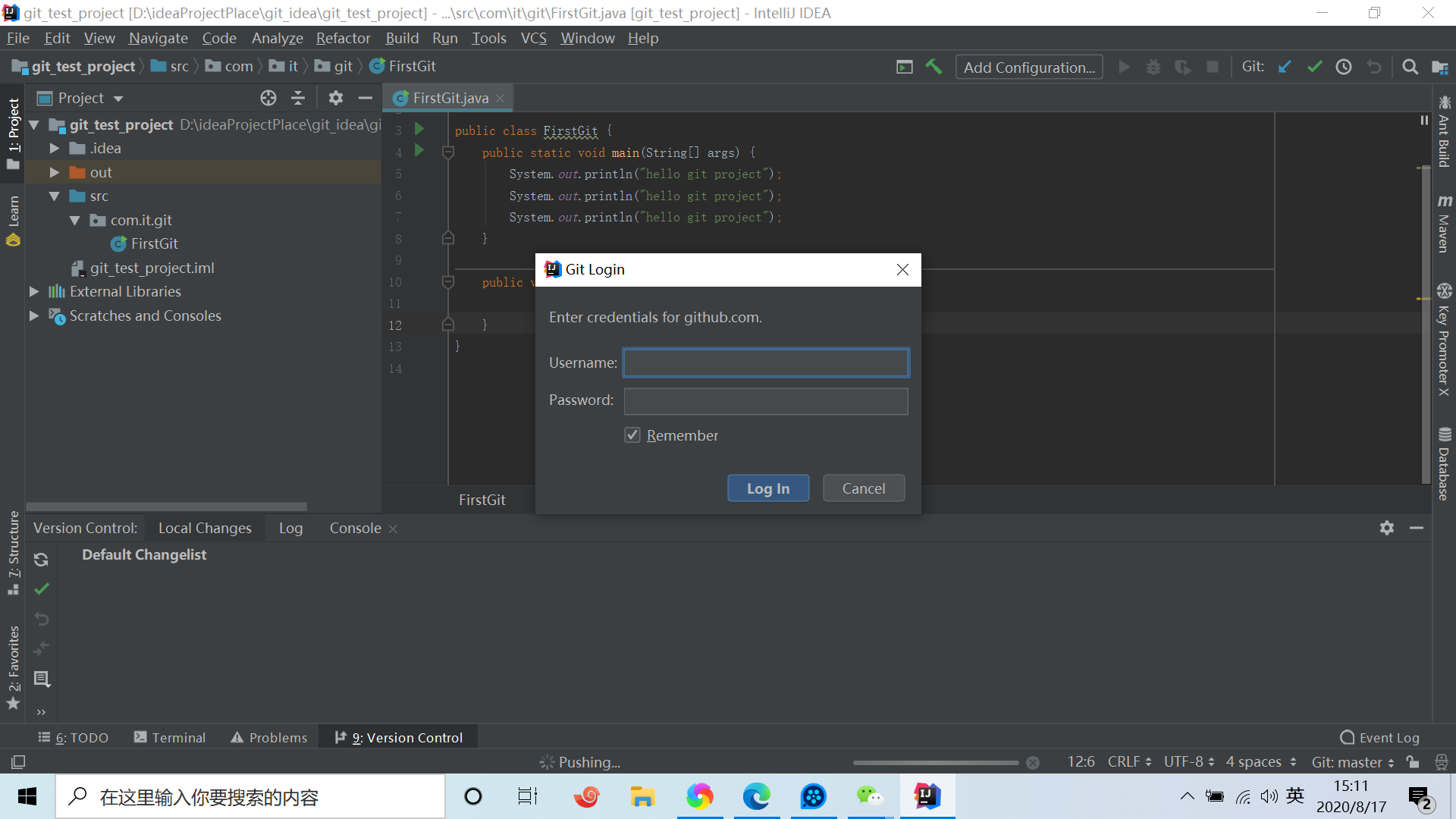Expand Scratches and Consoles node

[x=34, y=315]
